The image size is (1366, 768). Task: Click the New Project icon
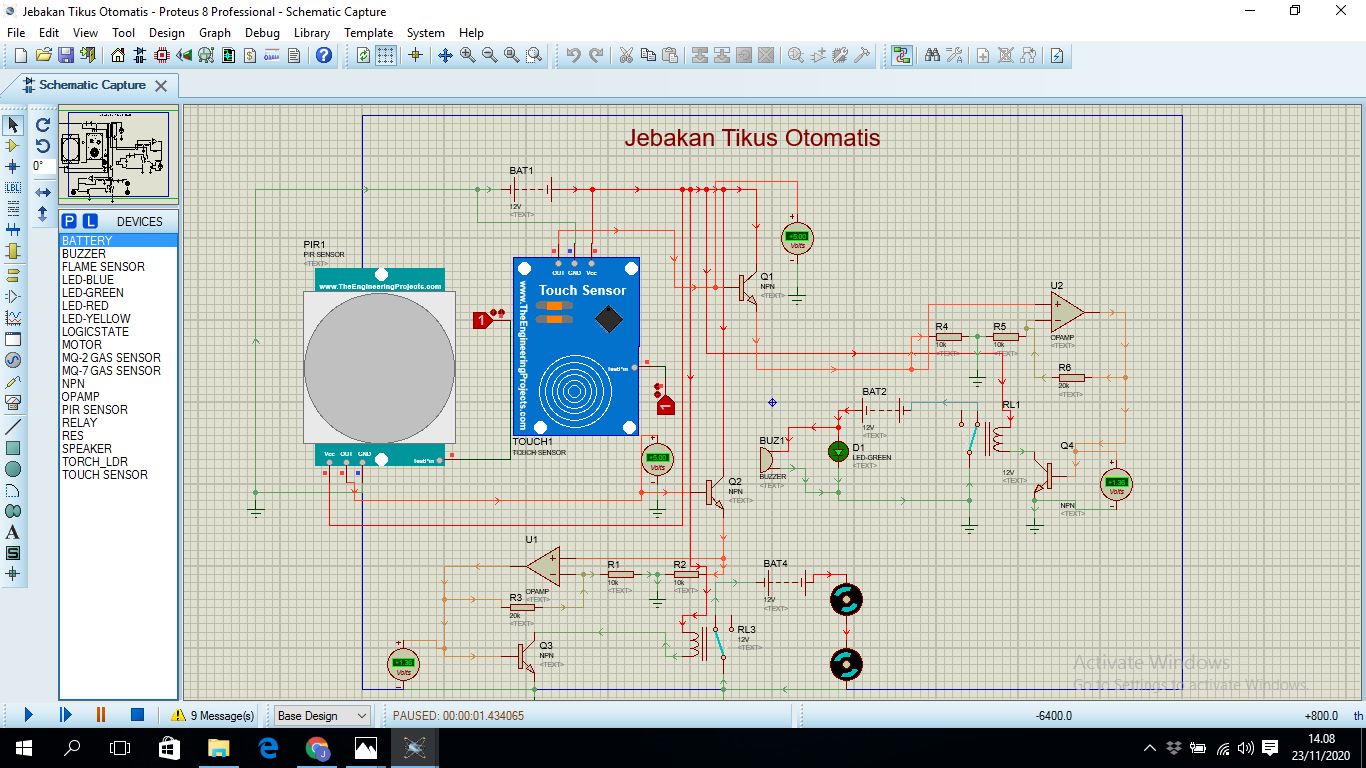[x=20, y=55]
